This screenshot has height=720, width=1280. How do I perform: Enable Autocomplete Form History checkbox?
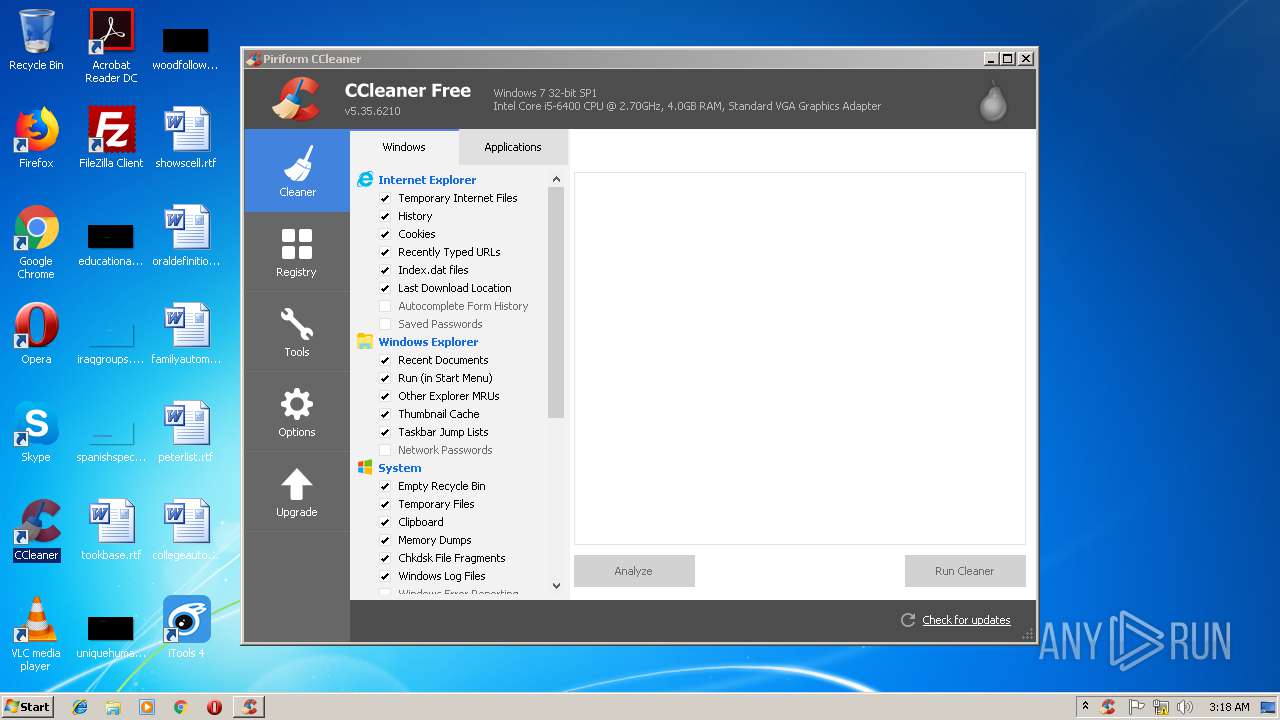pyautogui.click(x=385, y=306)
